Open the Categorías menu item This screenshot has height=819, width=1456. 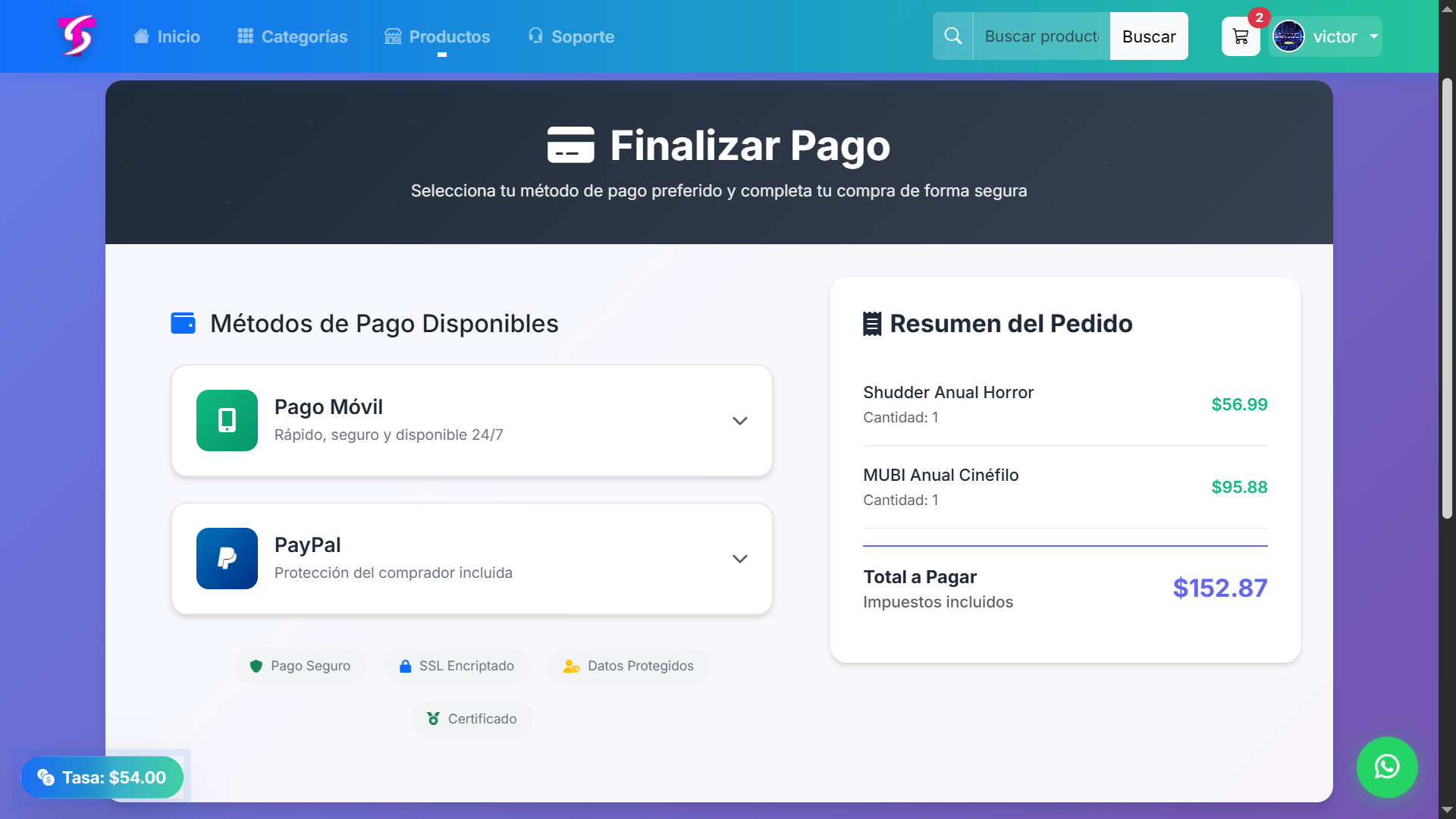[x=292, y=36]
